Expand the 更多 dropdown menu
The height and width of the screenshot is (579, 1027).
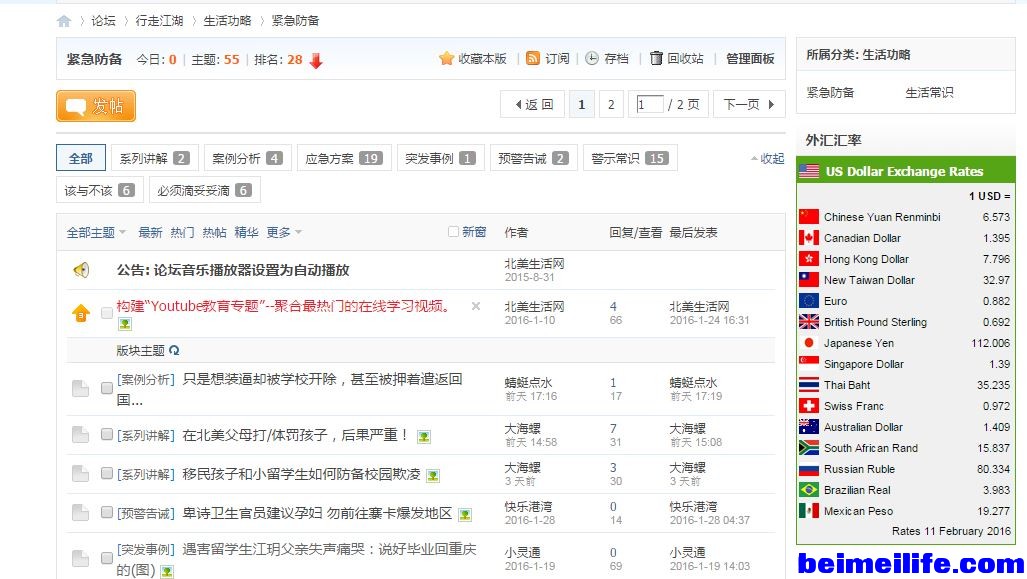tap(284, 233)
